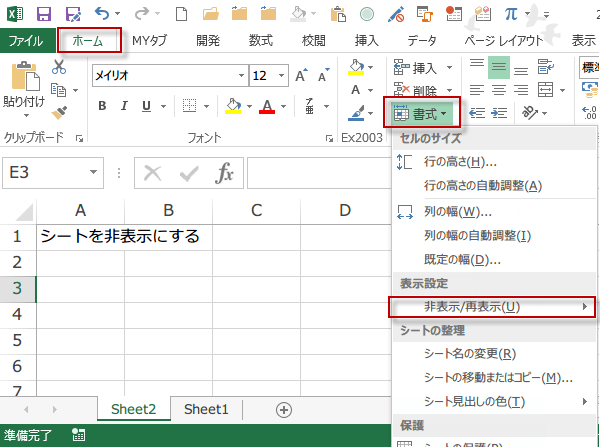Align text right
Viewport: 600px width, 447px height.
(x=521, y=90)
